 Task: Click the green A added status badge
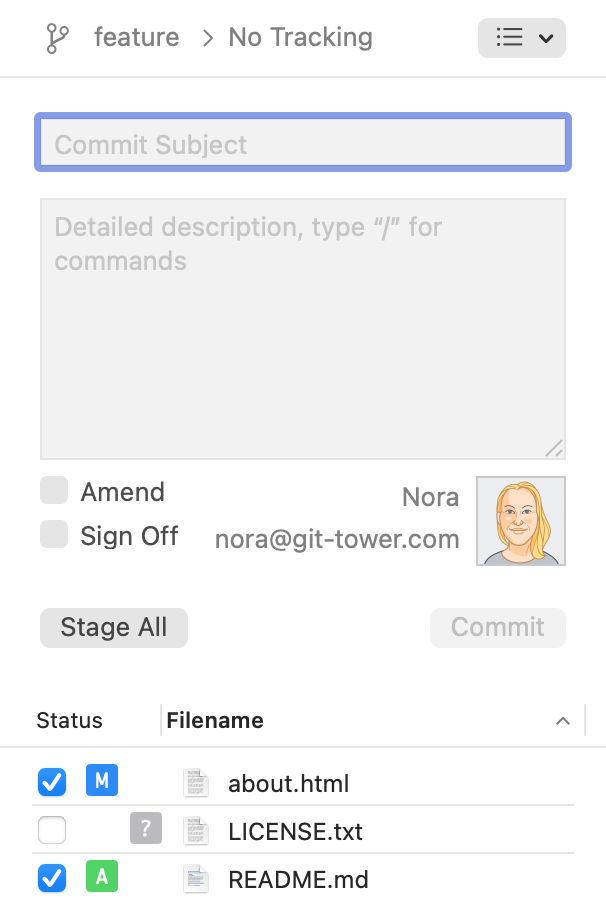pyautogui.click(x=102, y=877)
